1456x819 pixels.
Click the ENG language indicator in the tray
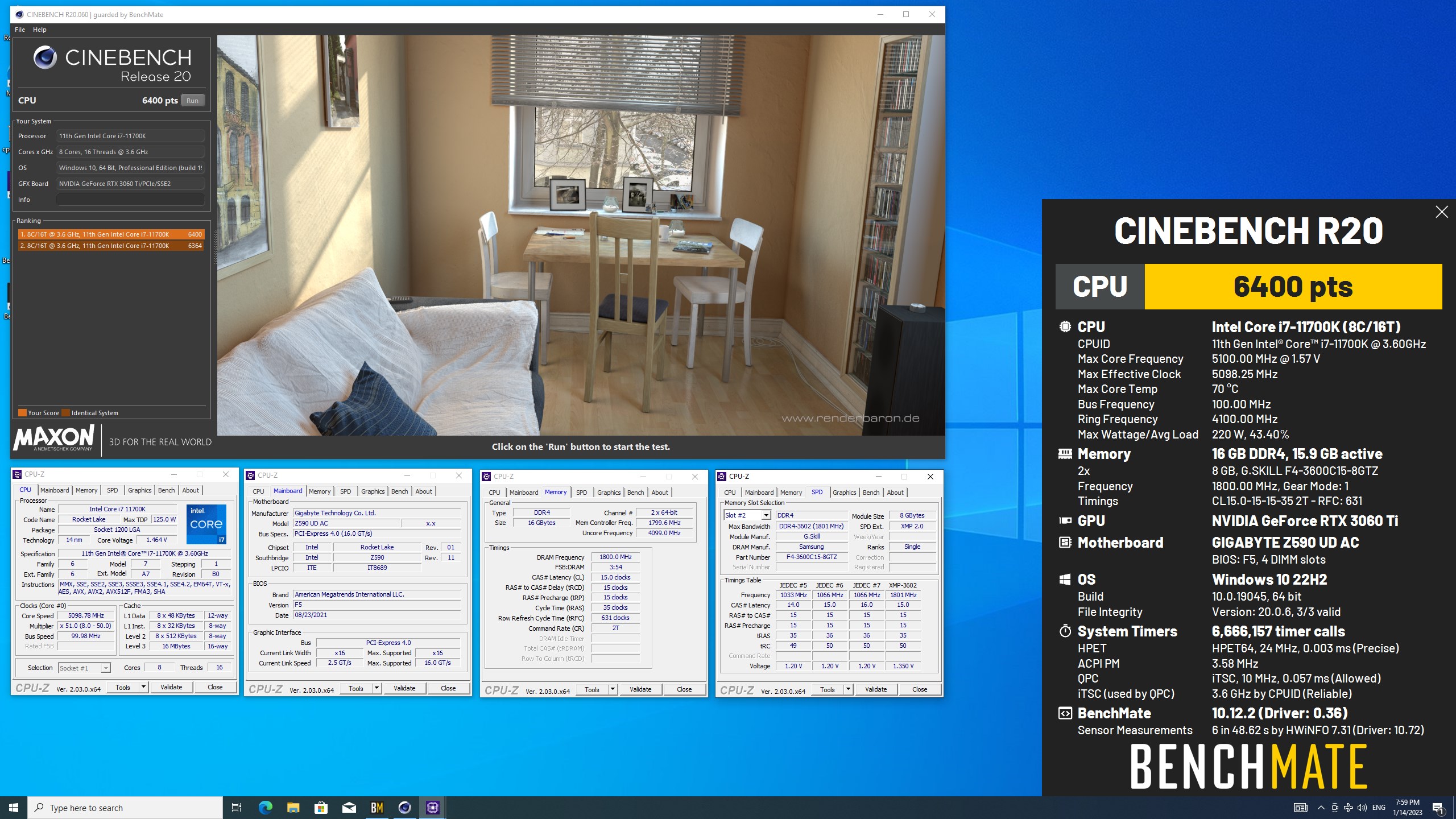pyautogui.click(x=1379, y=808)
